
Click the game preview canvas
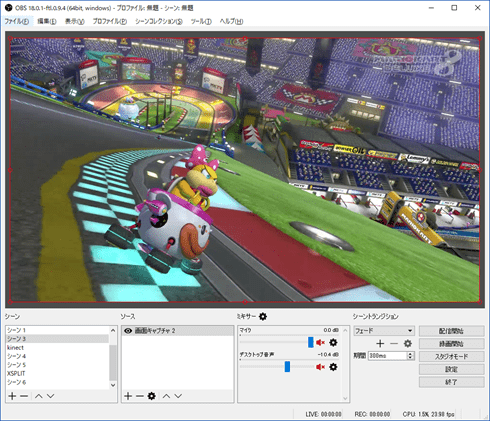pyautogui.click(x=245, y=170)
